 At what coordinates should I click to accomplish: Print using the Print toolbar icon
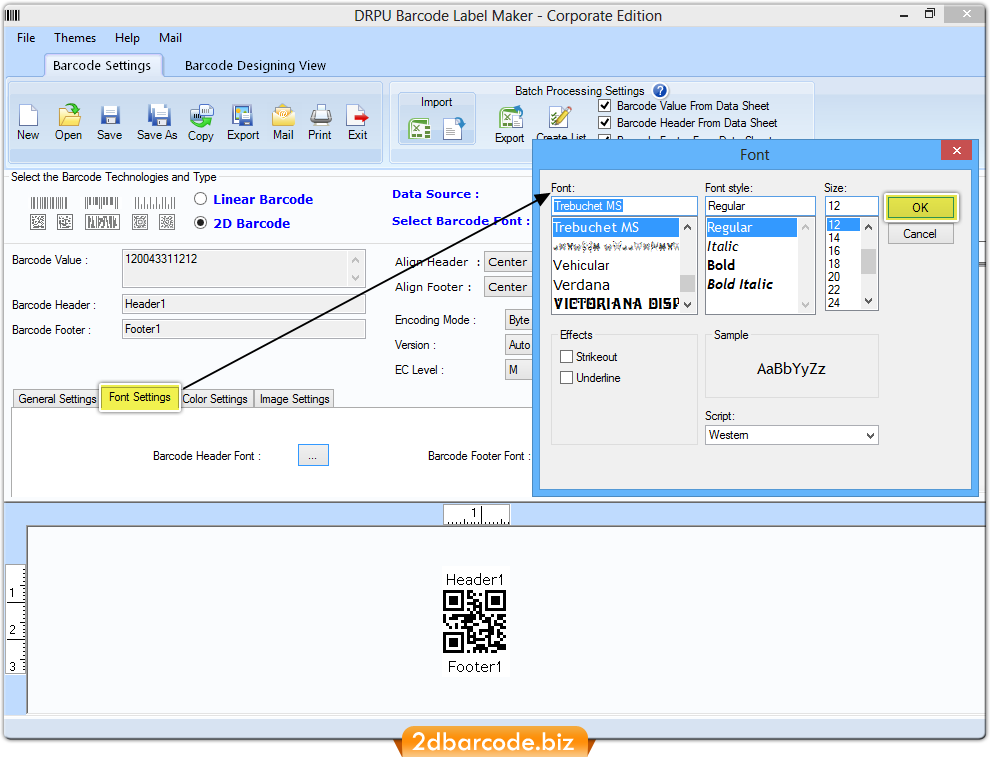320,122
